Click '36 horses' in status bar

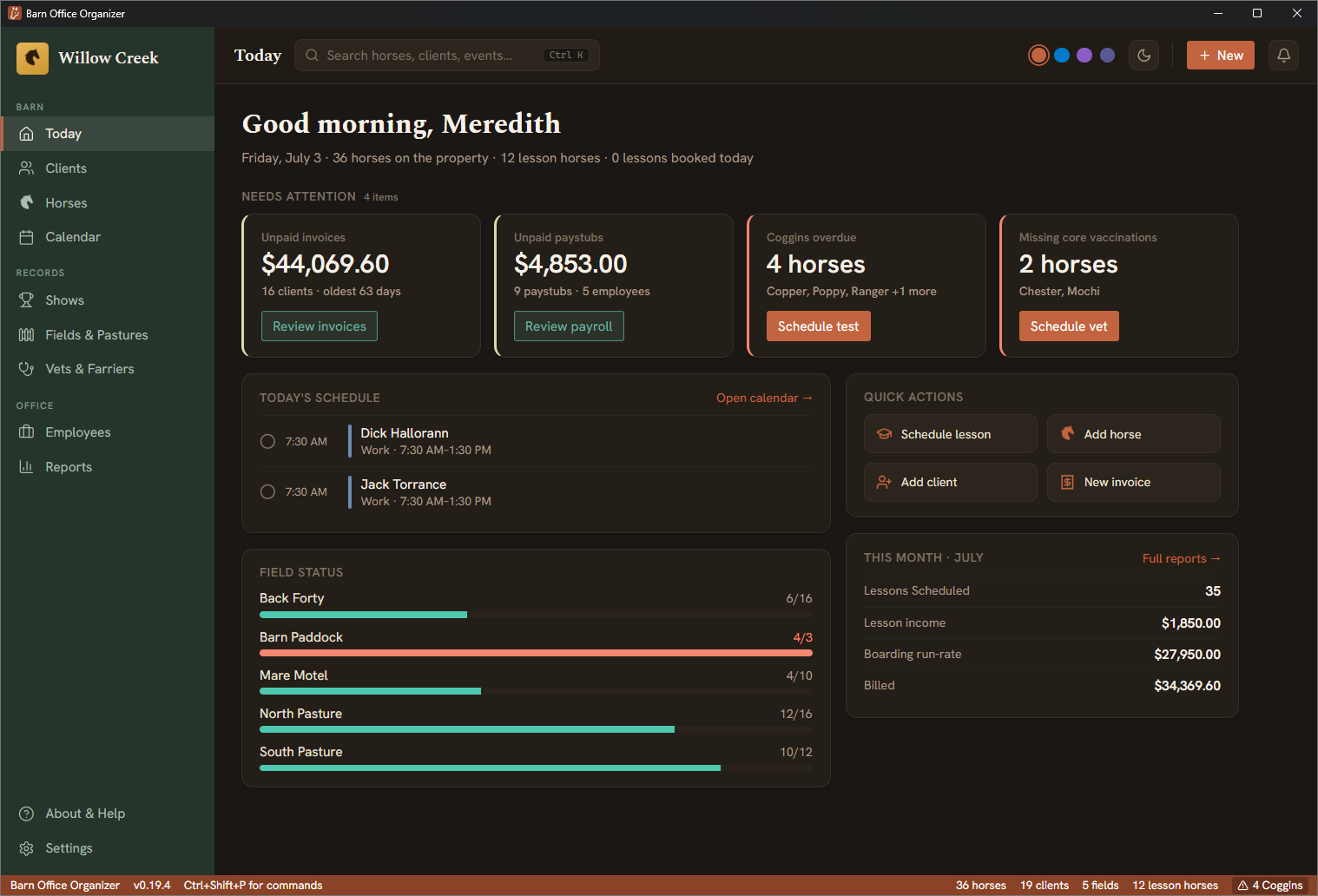[981, 886]
